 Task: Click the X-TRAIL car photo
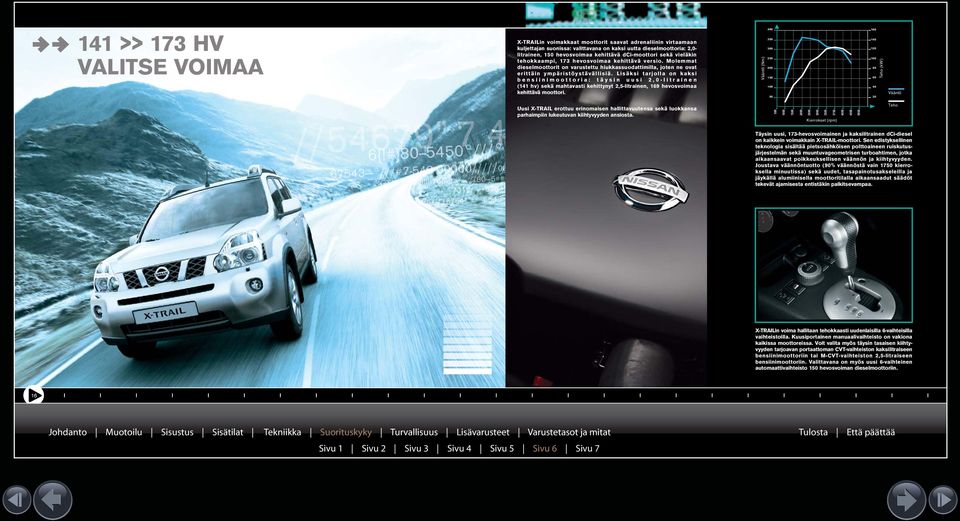260,207
